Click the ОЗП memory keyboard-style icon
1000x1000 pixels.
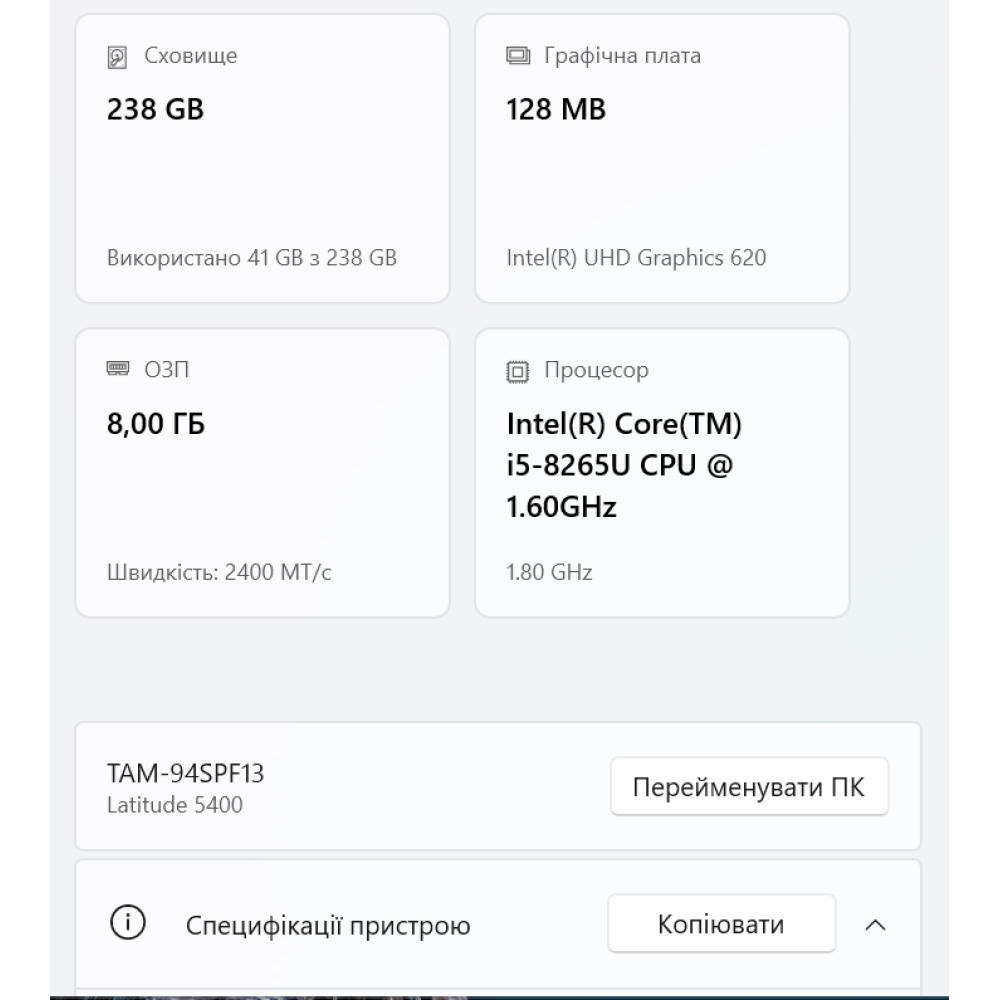119,369
